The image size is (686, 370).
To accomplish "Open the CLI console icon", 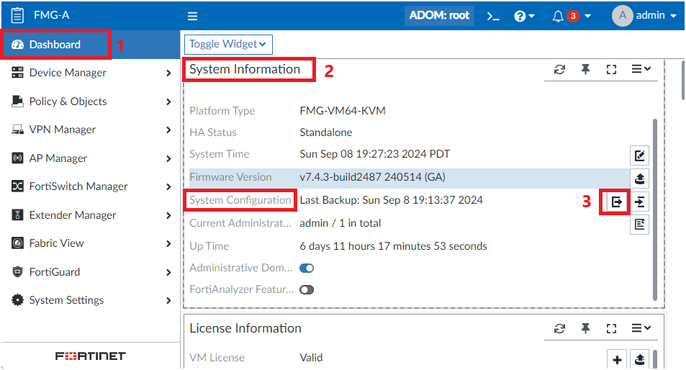I will click(x=493, y=16).
